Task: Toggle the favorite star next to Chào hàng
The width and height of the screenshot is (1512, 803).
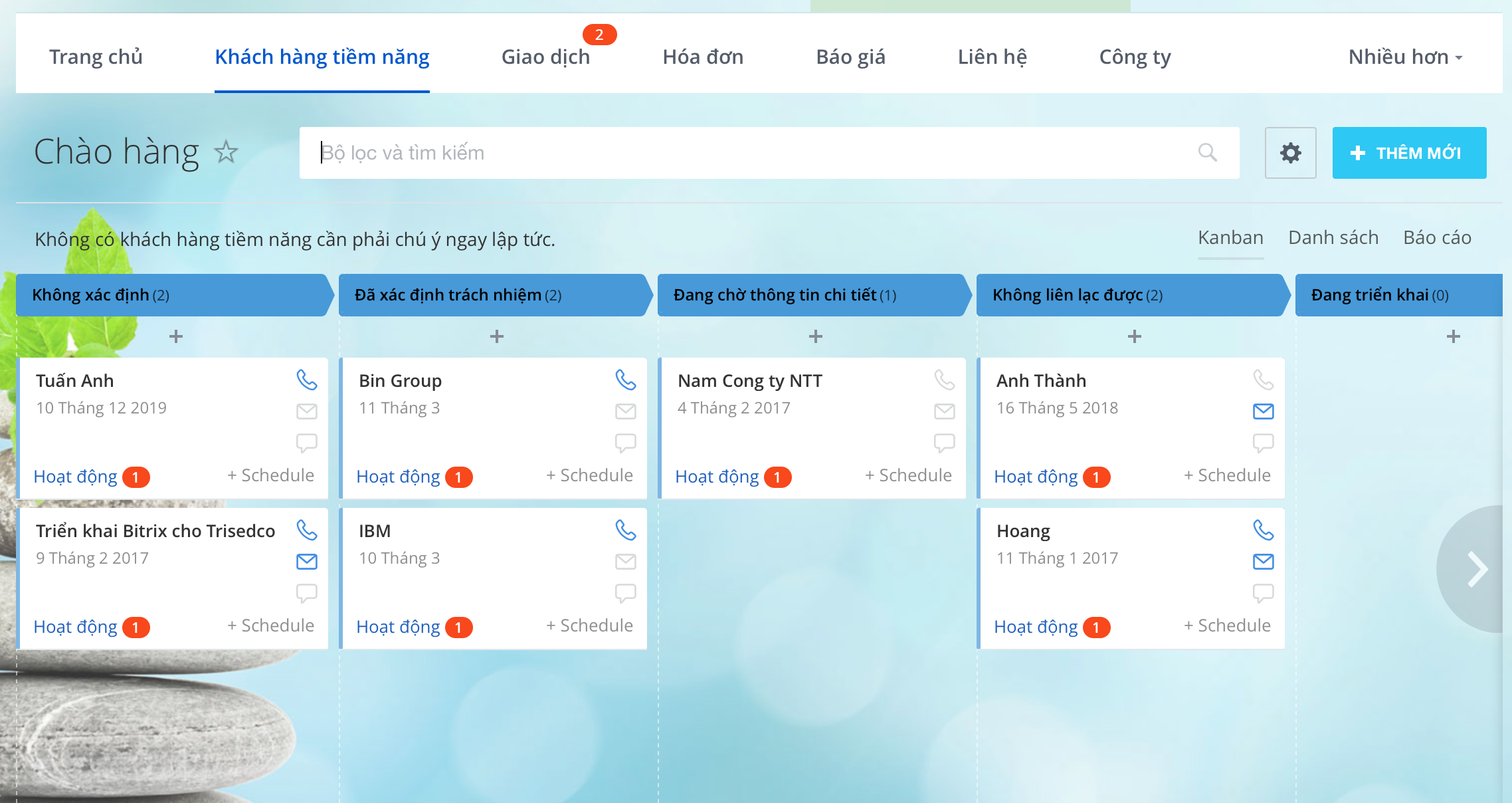Action: click(226, 152)
